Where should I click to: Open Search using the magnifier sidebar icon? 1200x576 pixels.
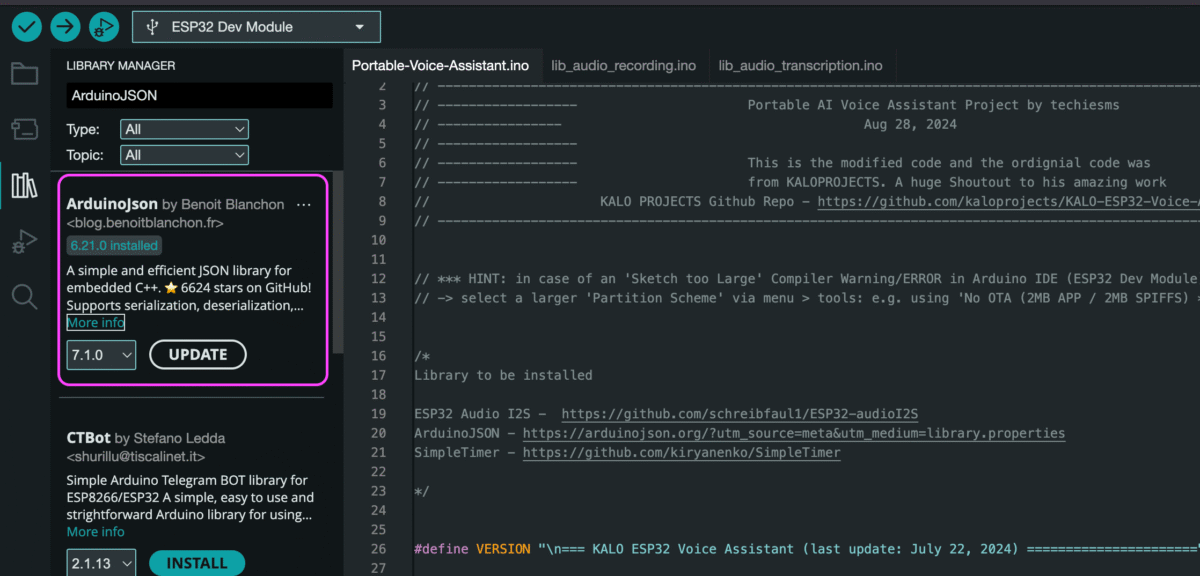coord(24,296)
